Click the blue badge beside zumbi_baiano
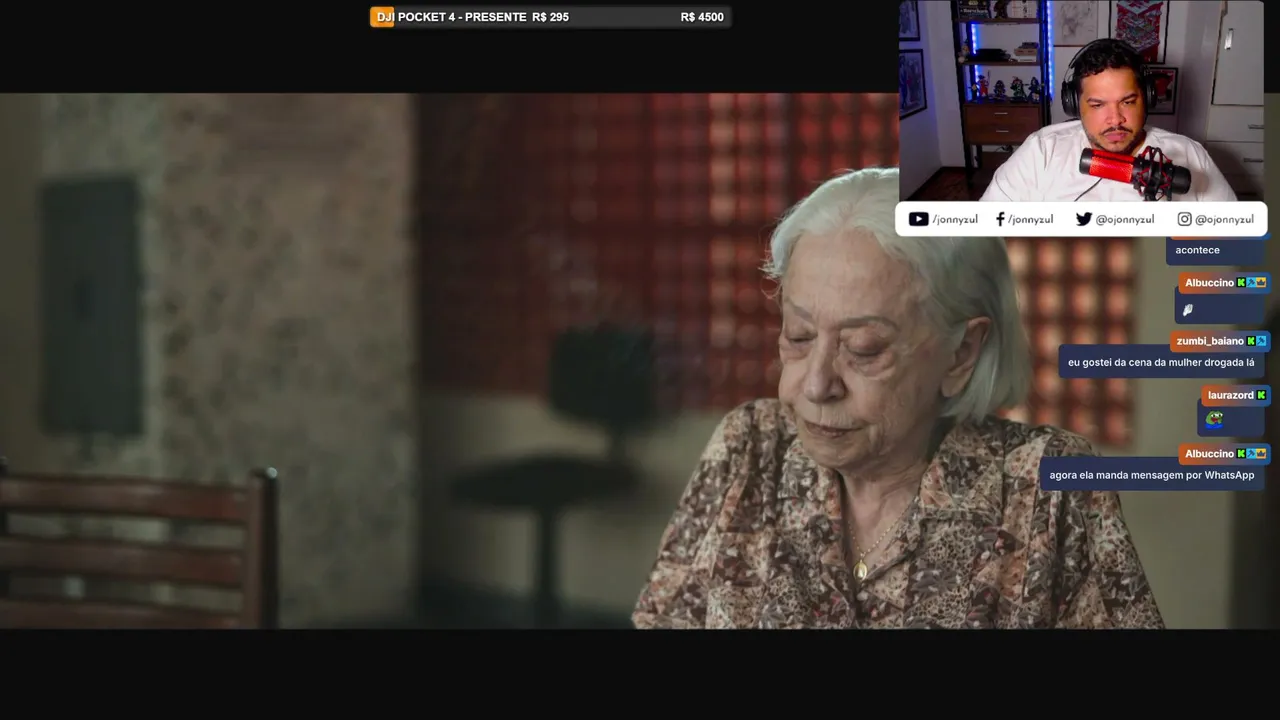 [x=1261, y=341]
